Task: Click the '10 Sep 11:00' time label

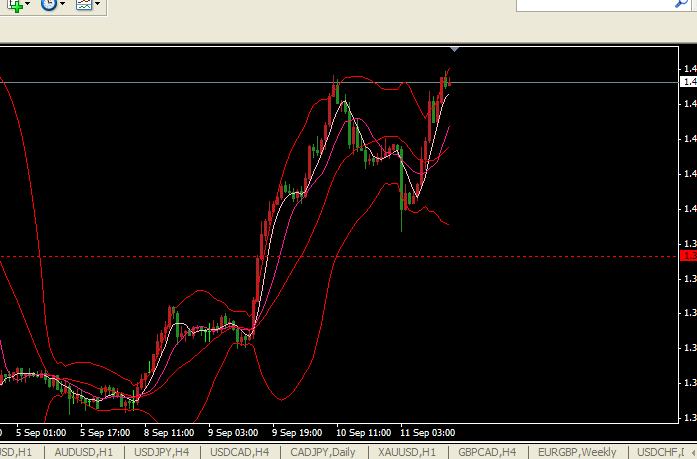Action: click(363, 432)
